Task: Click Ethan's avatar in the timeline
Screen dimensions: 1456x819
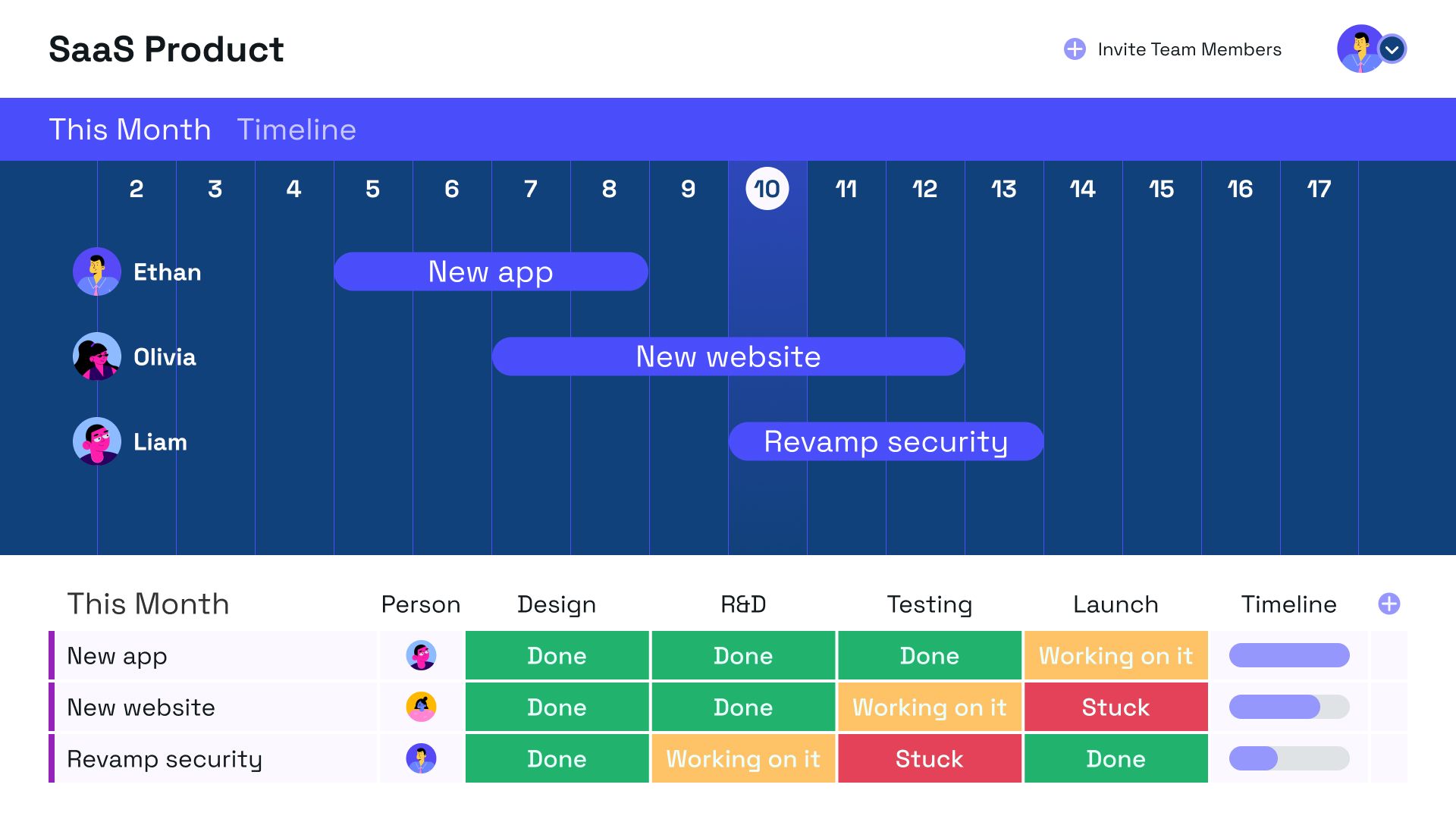Action: coord(96,271)
